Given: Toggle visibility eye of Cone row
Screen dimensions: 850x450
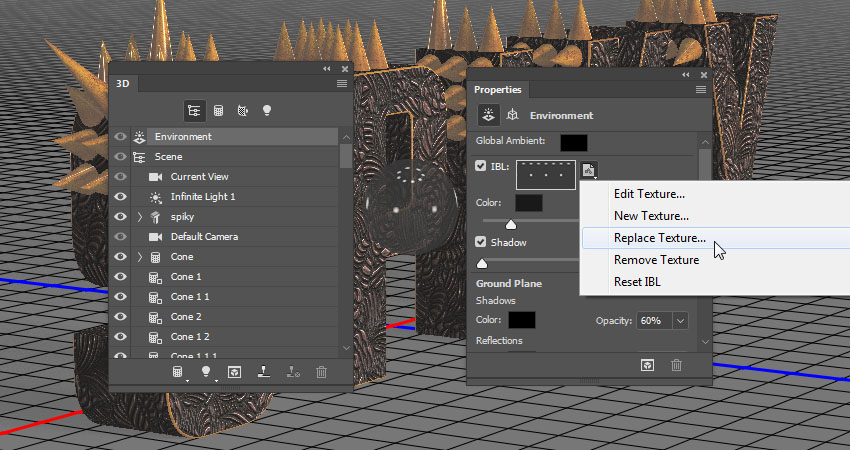Looking at the screenshot, I should [x=120, y=257].
